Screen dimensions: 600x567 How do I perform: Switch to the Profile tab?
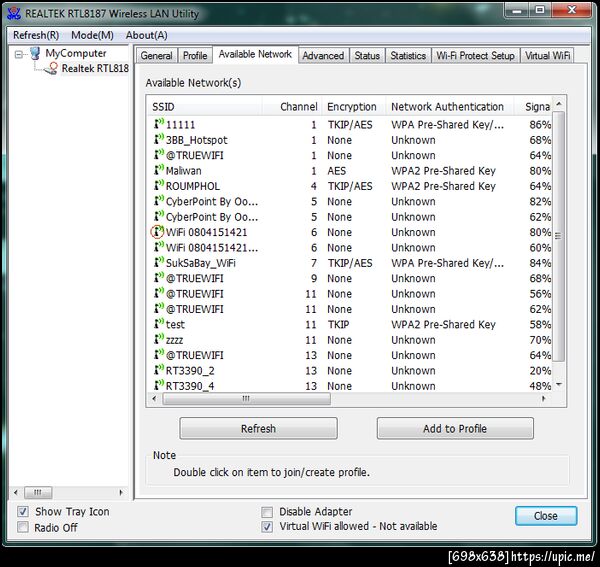click(x=195, y=56)
